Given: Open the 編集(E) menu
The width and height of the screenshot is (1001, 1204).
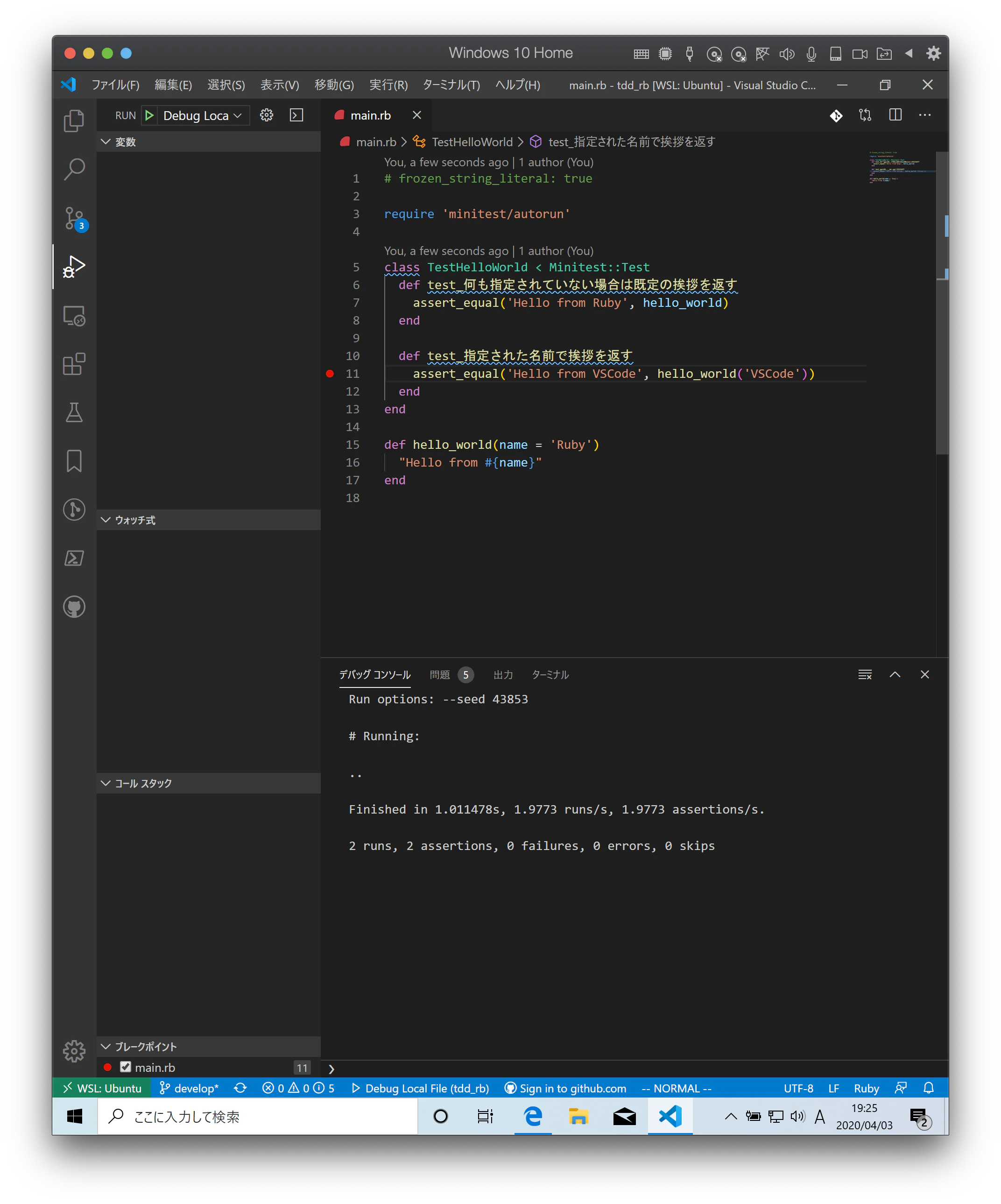Looking at the screenshot, I should (x=173, y=85).
